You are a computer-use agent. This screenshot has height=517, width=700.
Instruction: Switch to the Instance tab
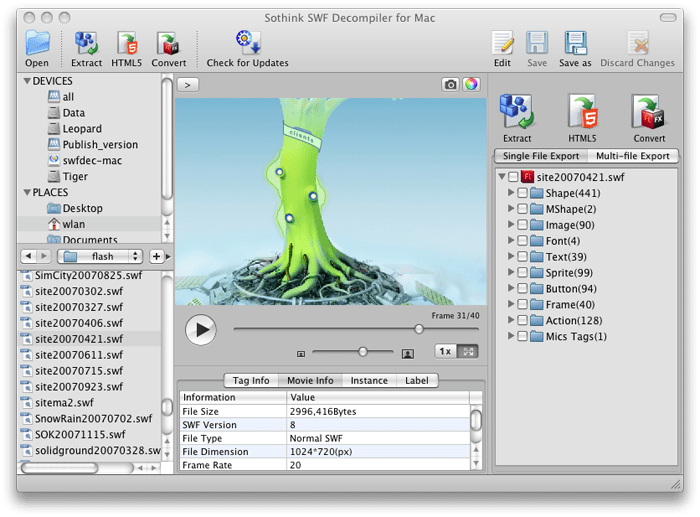tap(369, 380)
